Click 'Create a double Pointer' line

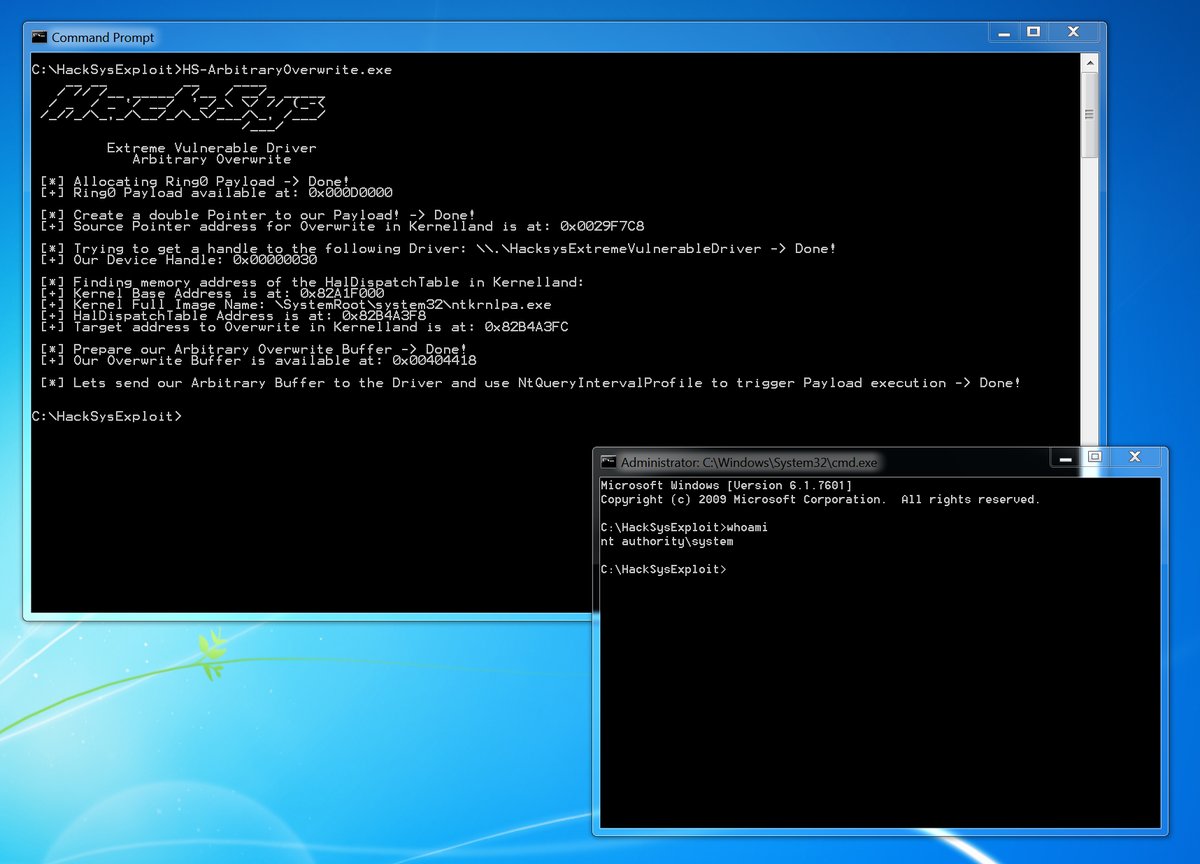click(x=258, y=215)
